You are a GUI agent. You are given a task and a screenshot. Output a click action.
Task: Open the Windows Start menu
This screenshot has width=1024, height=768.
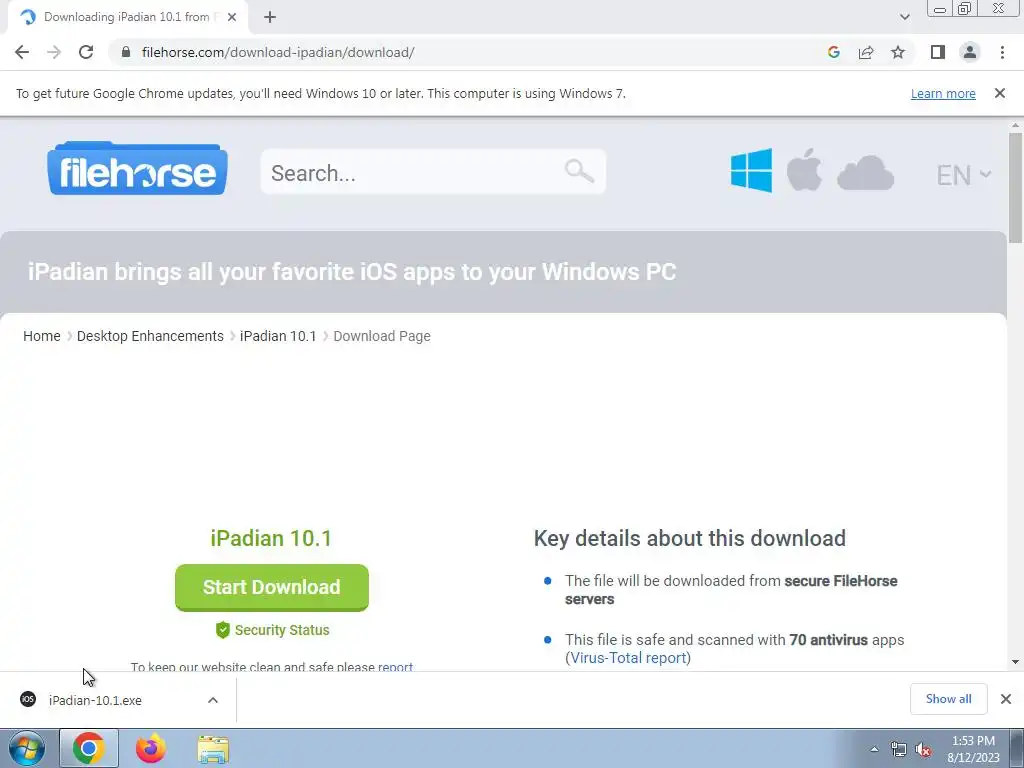(x=27, y=748)
